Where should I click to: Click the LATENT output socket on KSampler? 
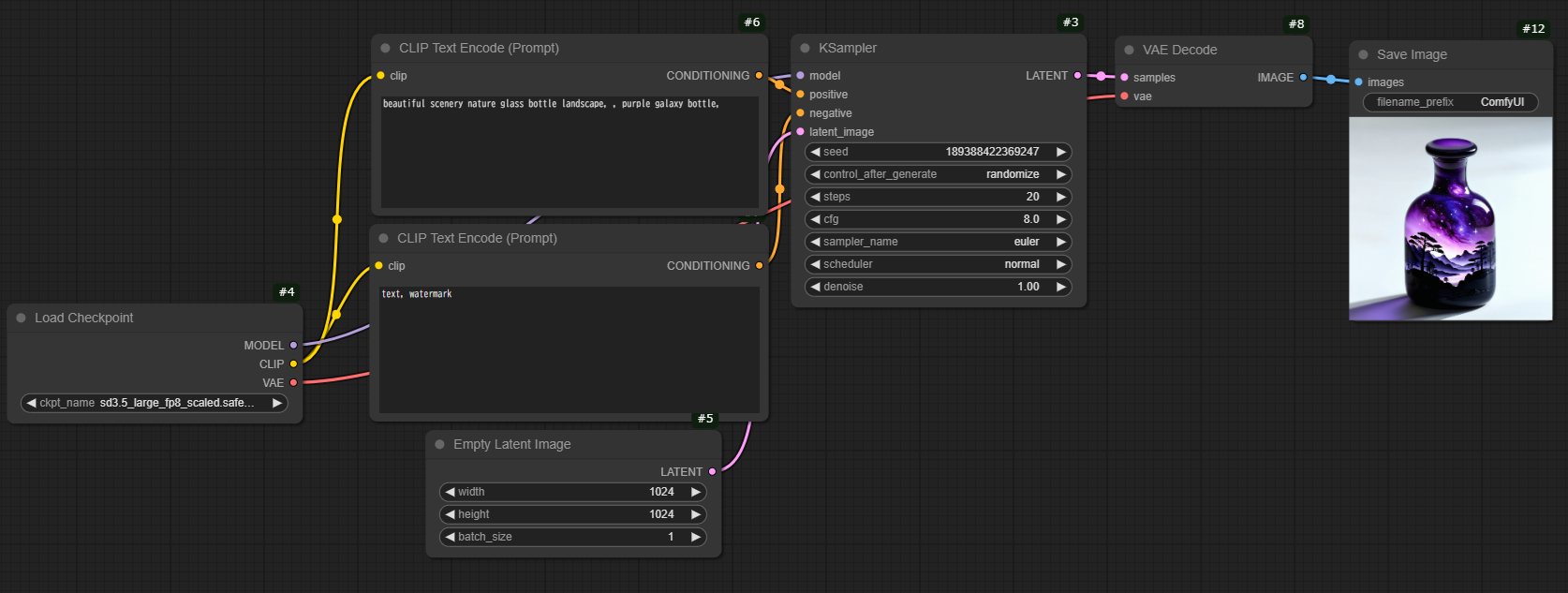1077,76
